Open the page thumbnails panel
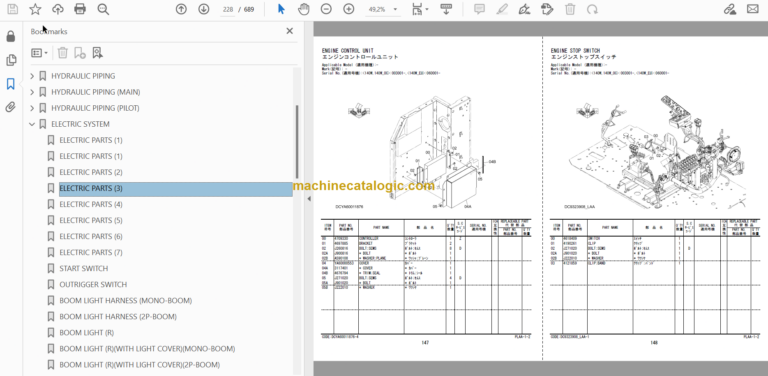Viewport: 768px width, 376px height. 11,60
